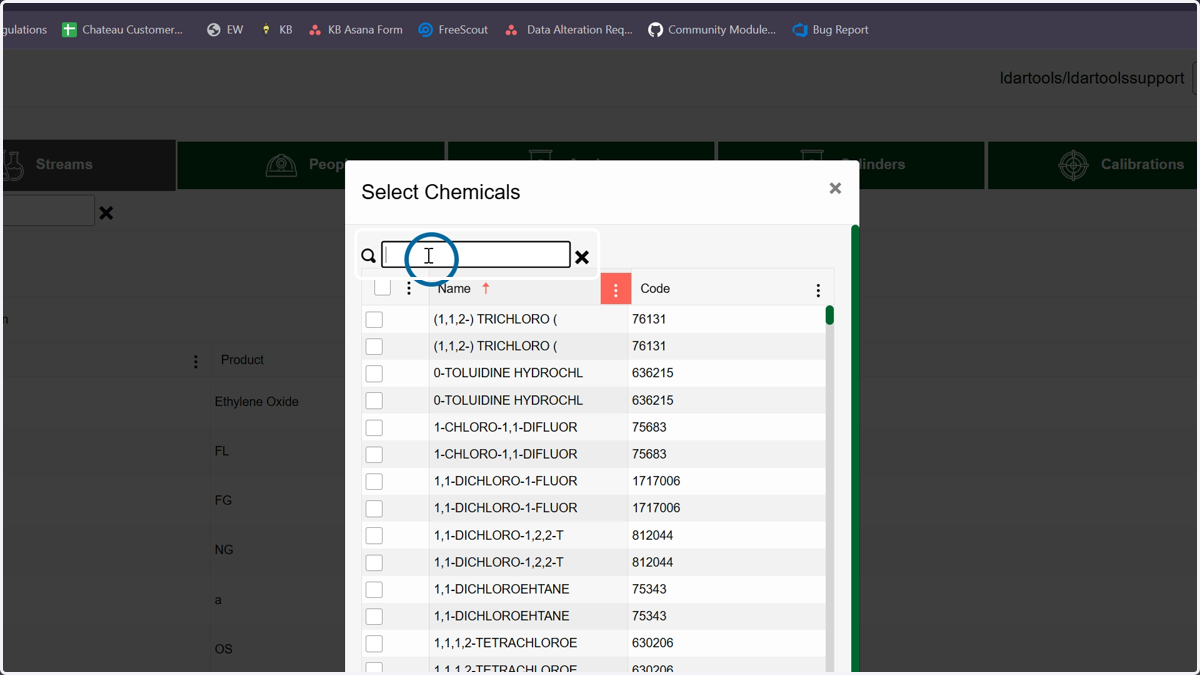Select the first code 76131 cell
1200x675 pixels.
click(x=727, y=320)
